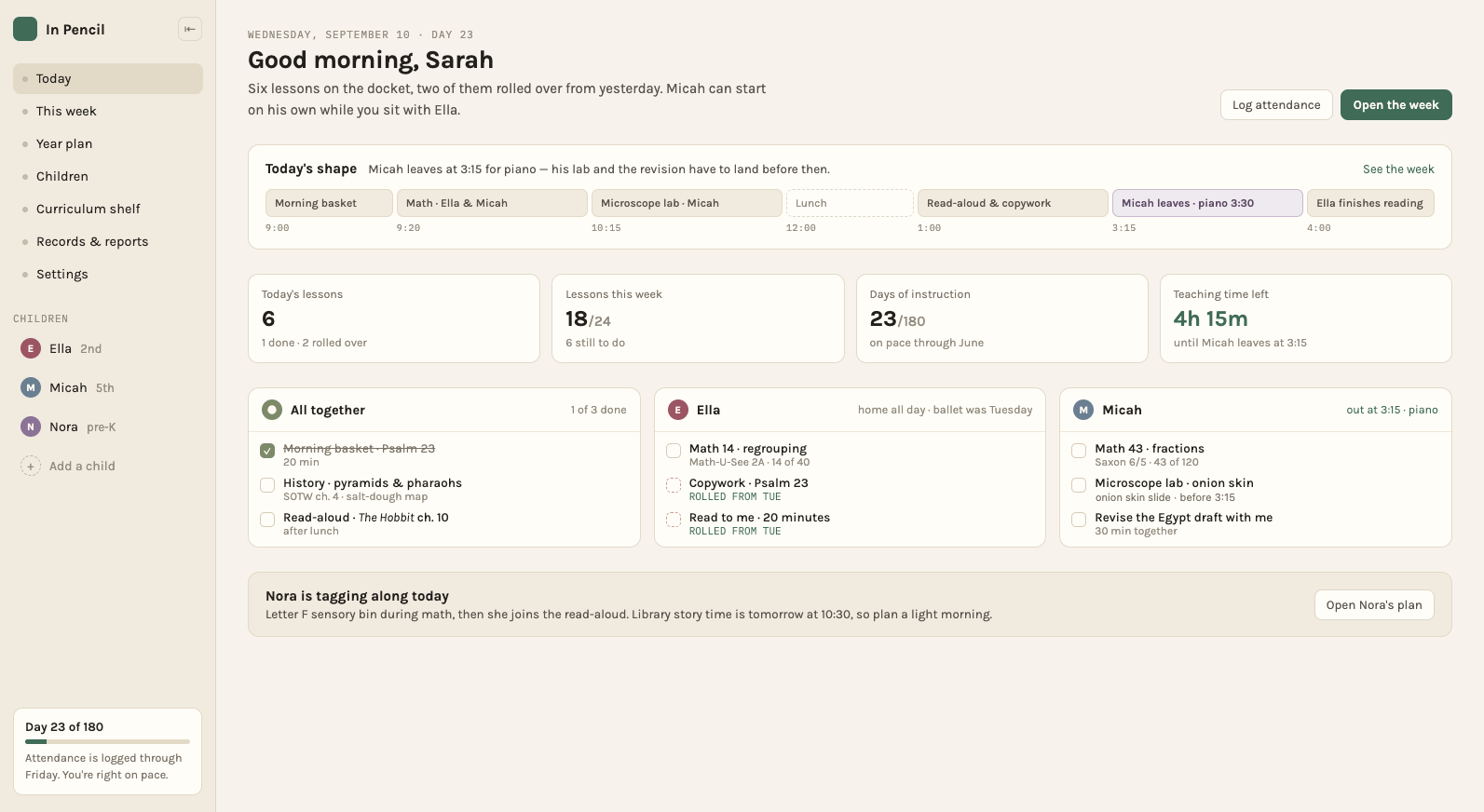1484x812 pixels.
Task: Select the Lunch timeline block
Action: click(850, 203)
